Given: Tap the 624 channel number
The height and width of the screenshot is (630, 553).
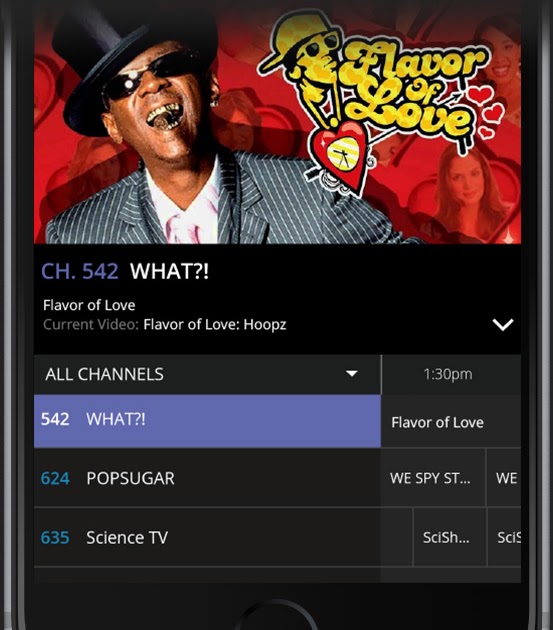Looking at the screenshot, I should [x=55, y=479].
